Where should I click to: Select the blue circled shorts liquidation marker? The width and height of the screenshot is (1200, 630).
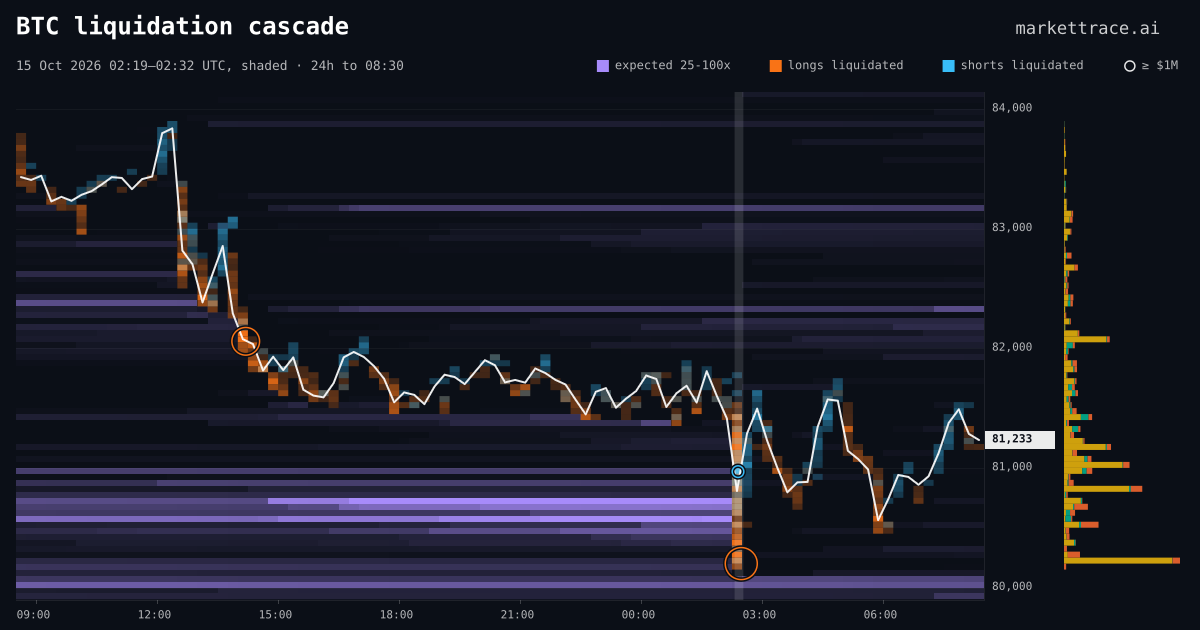[x=738, y=471]
